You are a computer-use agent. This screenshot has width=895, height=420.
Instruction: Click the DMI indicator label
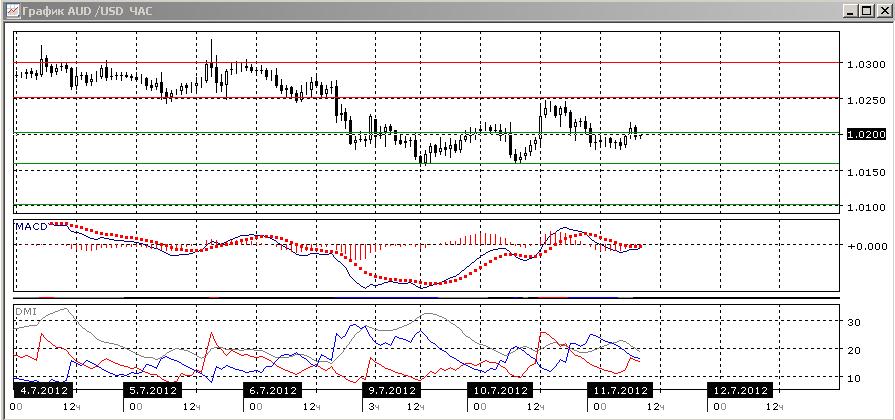(x=25, y=310)
